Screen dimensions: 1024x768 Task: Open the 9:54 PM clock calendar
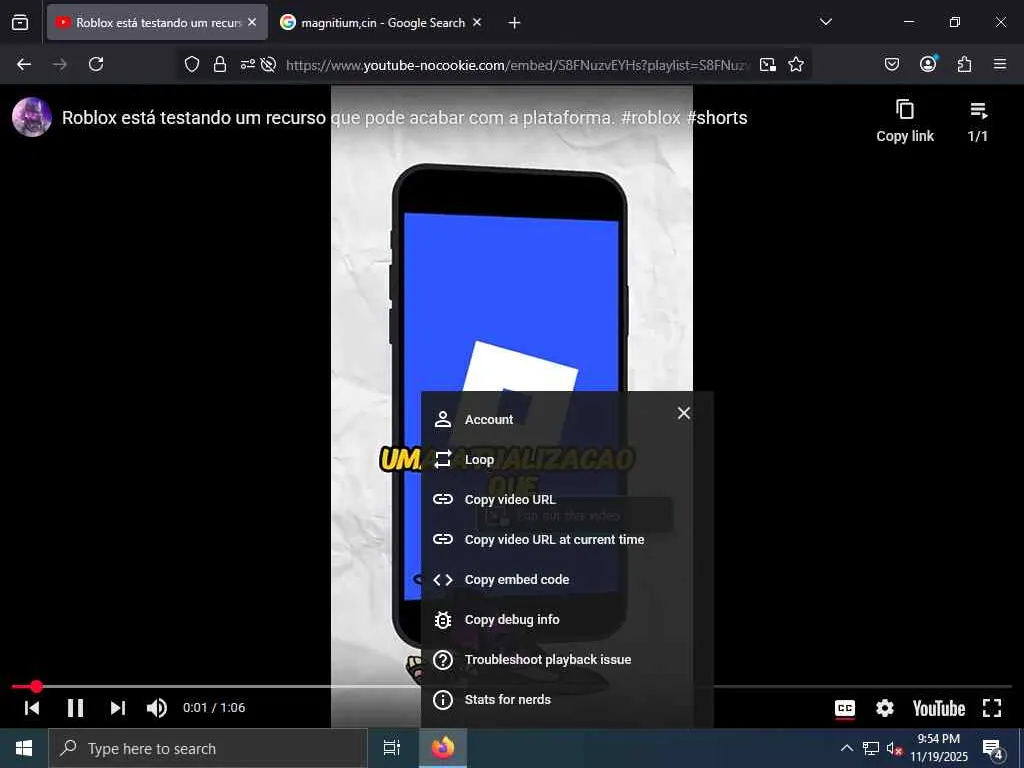click(x=939, y=748)
